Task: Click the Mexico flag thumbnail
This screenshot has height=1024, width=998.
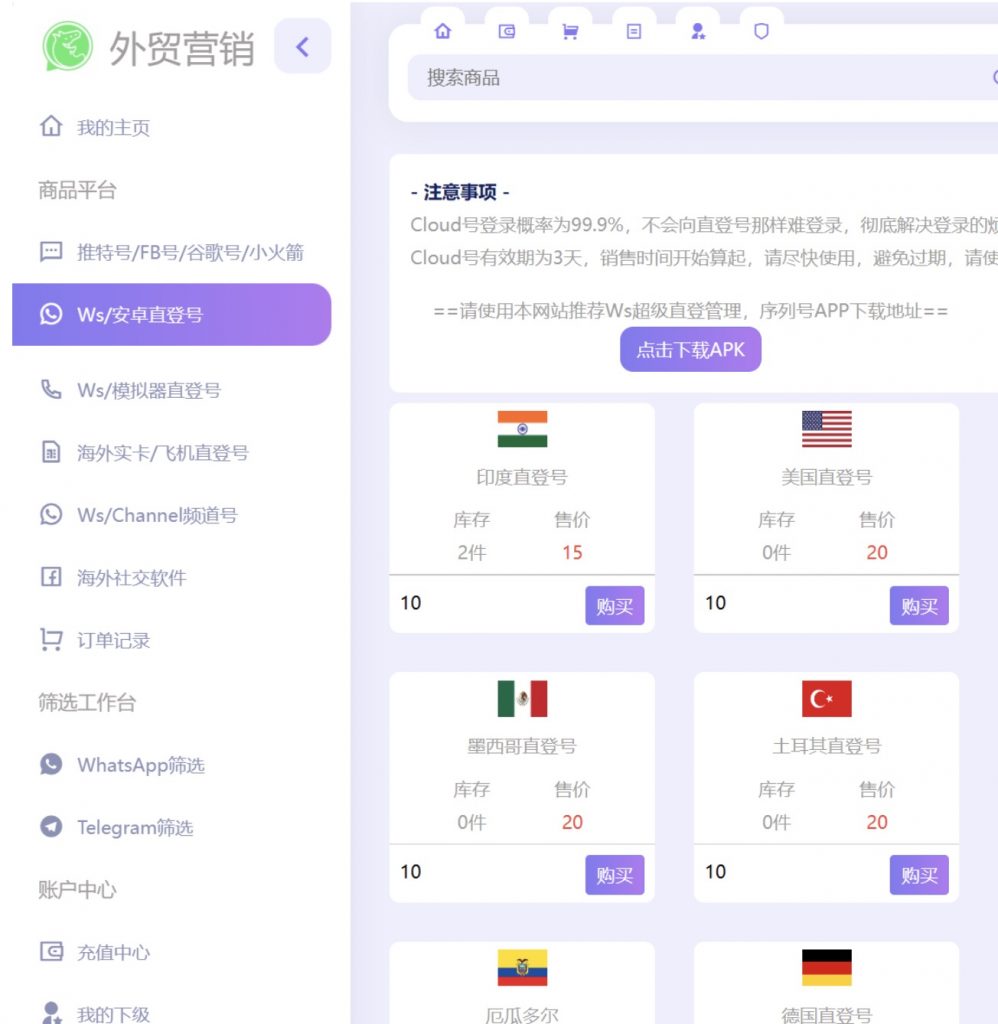Action: tap(522, 699)
